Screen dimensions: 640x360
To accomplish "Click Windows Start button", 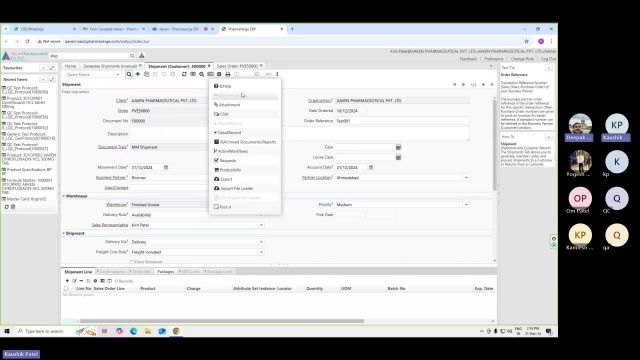I will pyautogui.click(x=7, y=331).
